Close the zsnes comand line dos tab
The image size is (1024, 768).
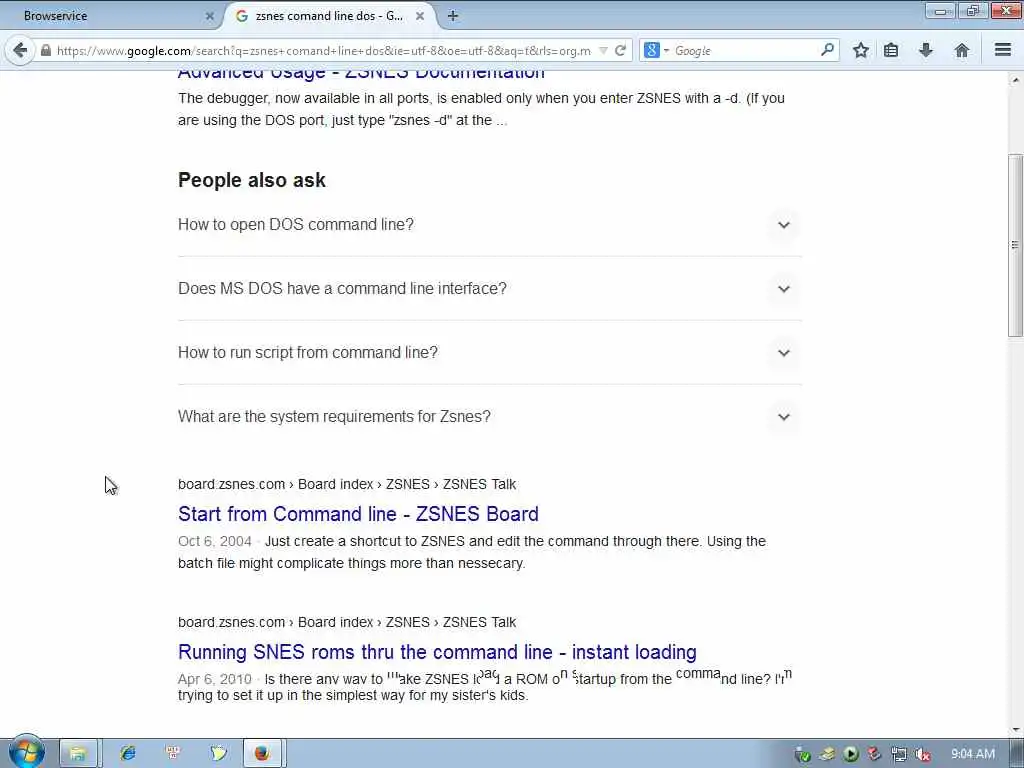tap(420, 16)
